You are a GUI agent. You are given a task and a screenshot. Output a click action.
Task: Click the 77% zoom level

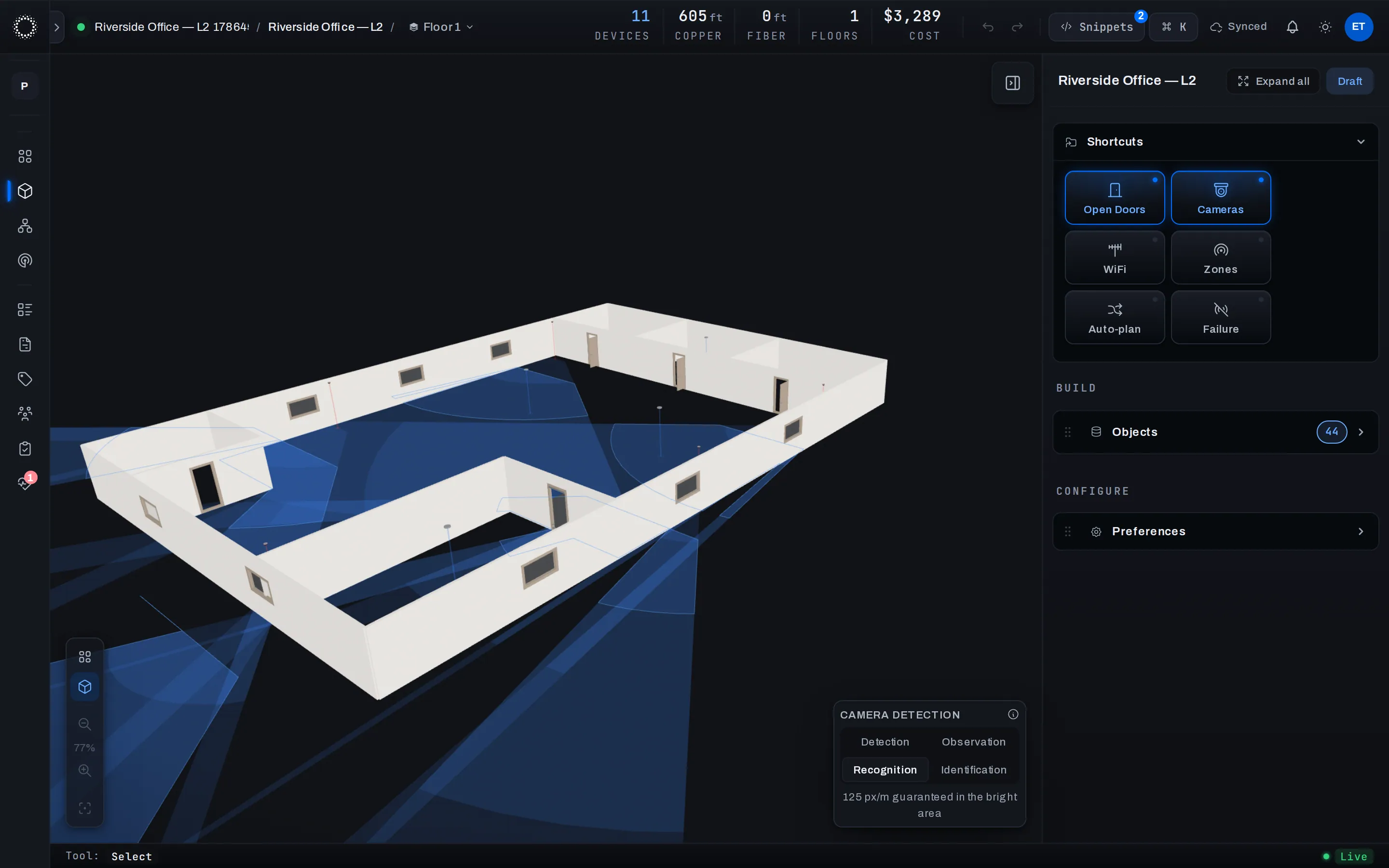click(84, 747)
